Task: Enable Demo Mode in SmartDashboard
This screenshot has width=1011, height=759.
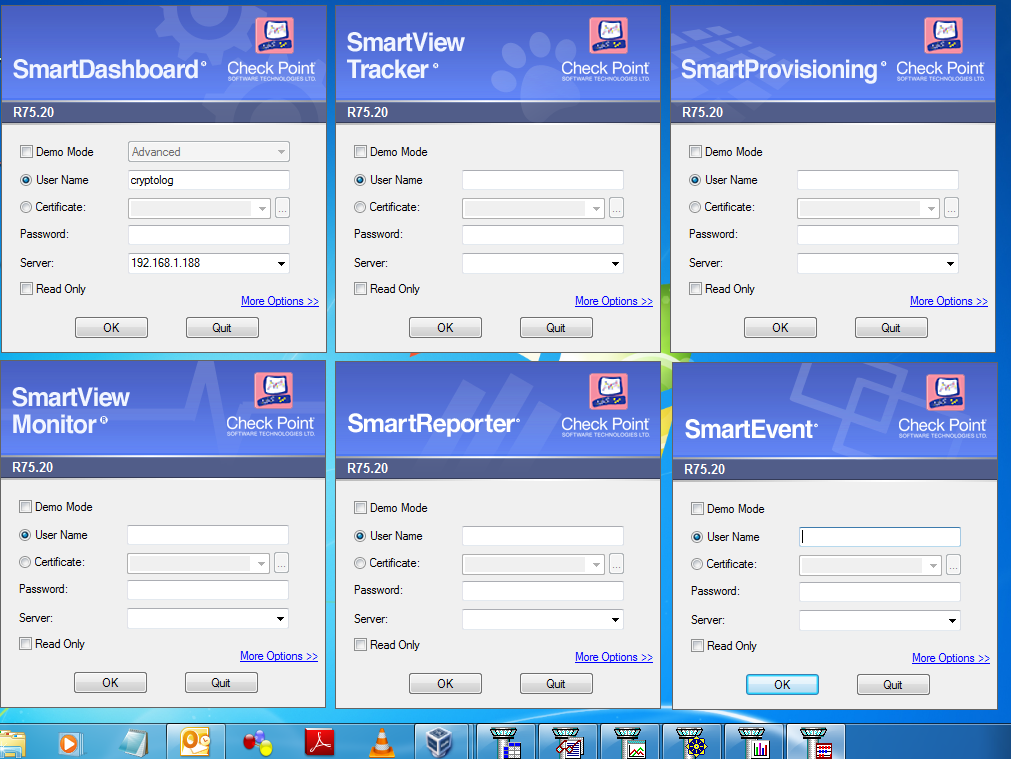Action: pos(26,152)
